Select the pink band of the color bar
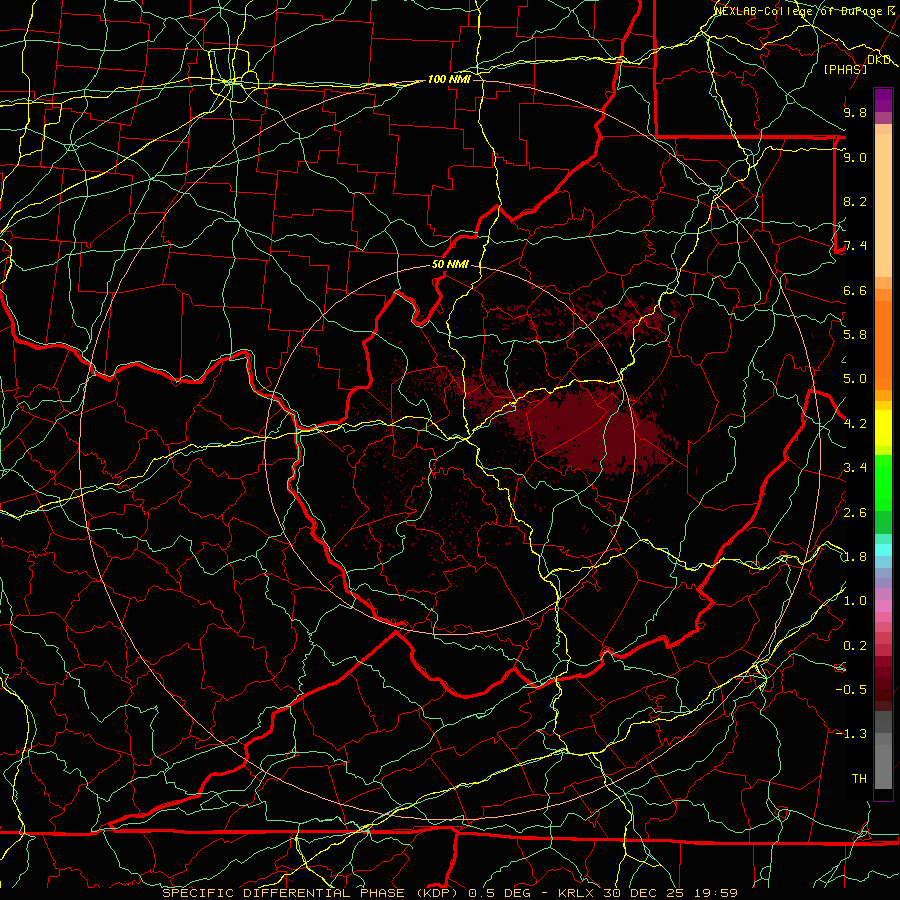 click(883, 606)
